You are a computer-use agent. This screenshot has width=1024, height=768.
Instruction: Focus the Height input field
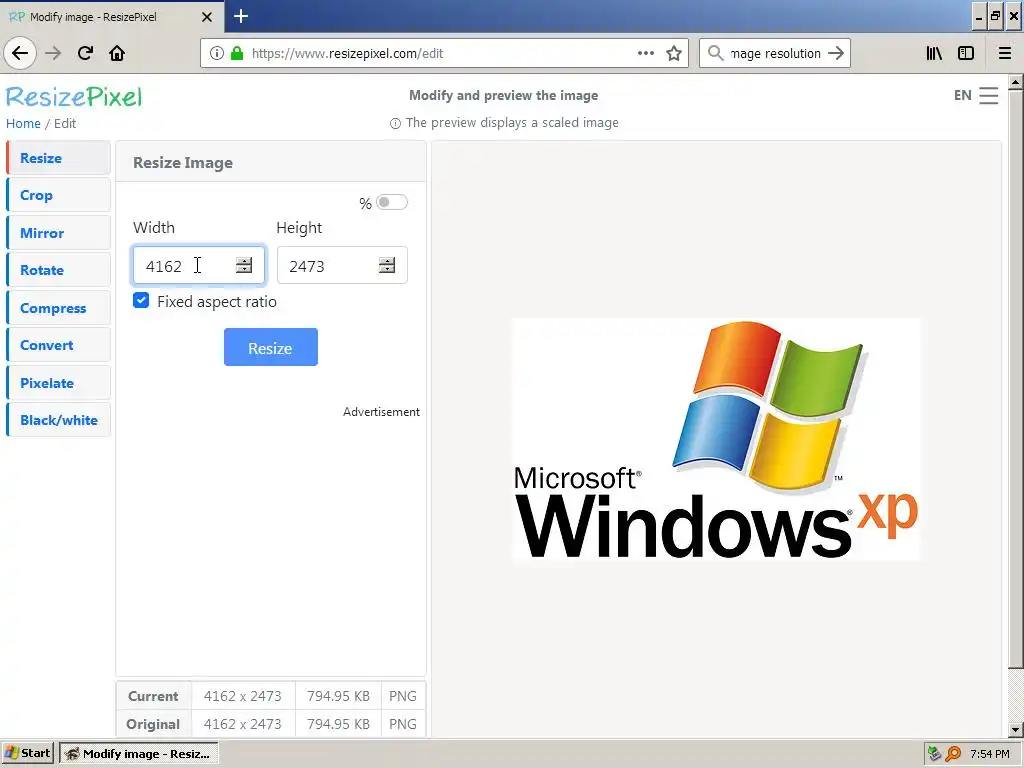342,265
